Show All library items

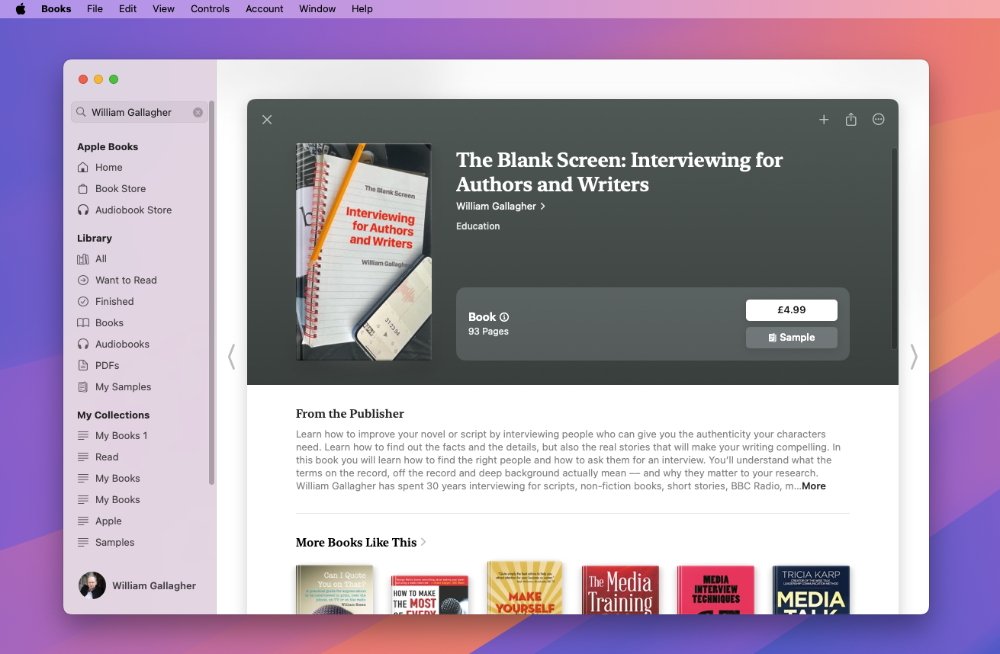click(101, 259)
